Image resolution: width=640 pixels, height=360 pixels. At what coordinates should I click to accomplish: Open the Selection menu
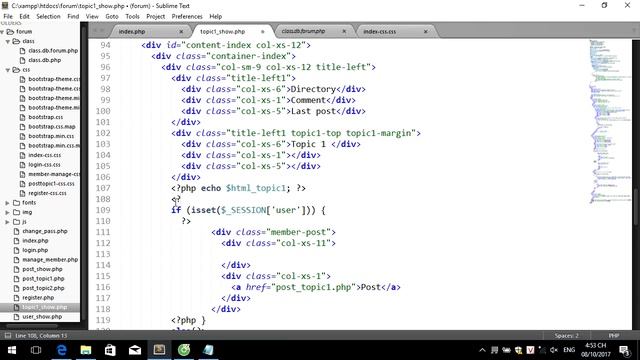pyautogui.click(x=48, y=16)
